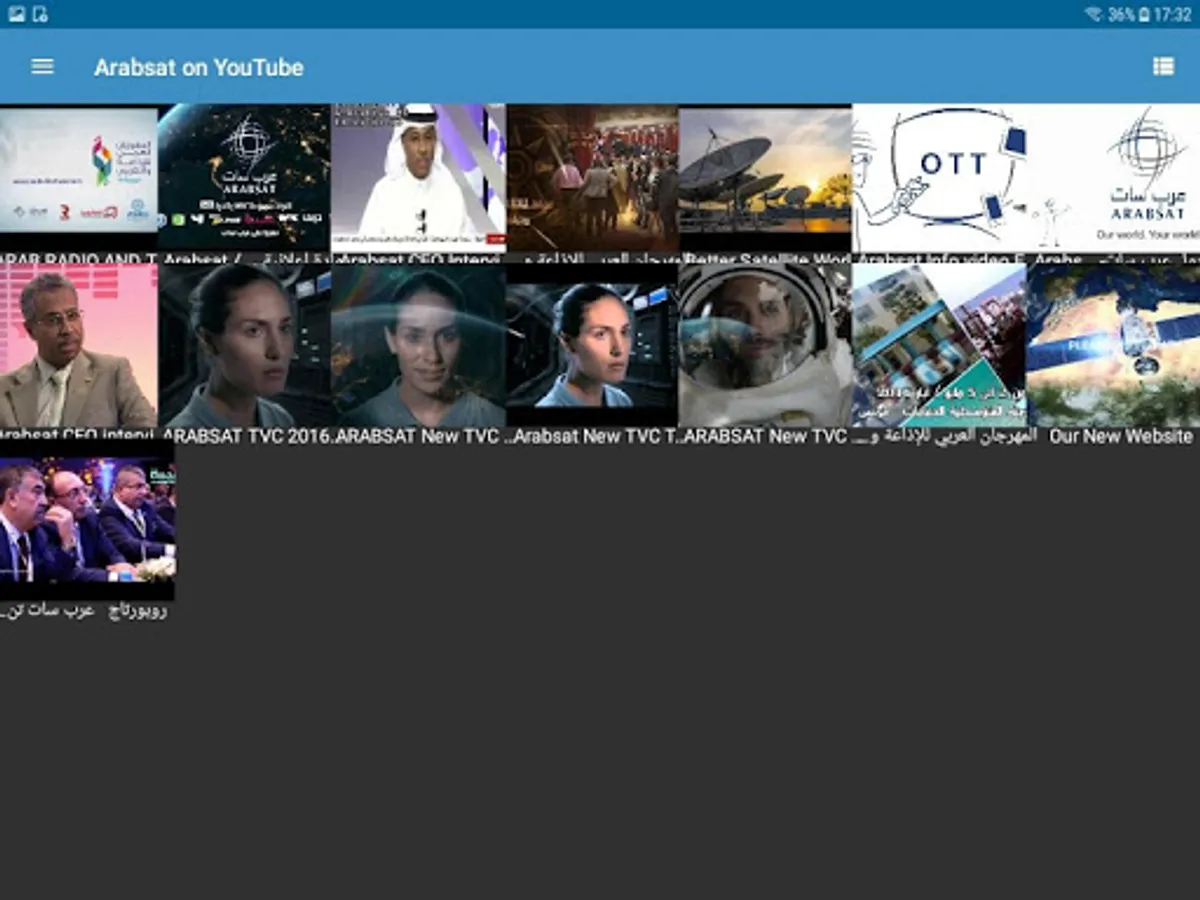
Task: Open the OTT cartoon info video
Action: 939,177
